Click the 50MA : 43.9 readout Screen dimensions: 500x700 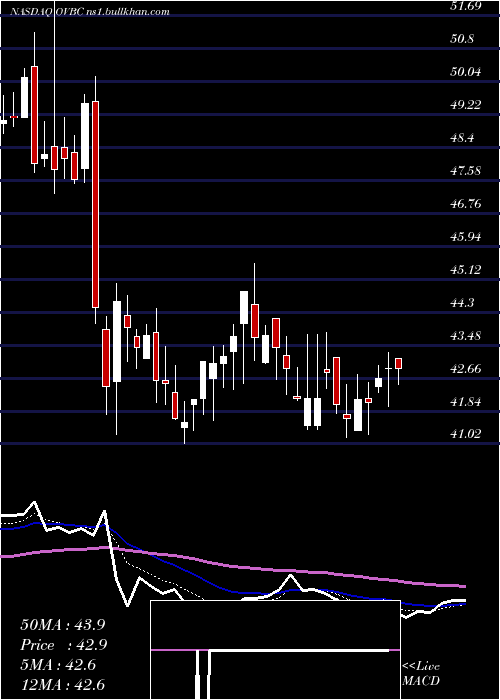pos(64,625)
